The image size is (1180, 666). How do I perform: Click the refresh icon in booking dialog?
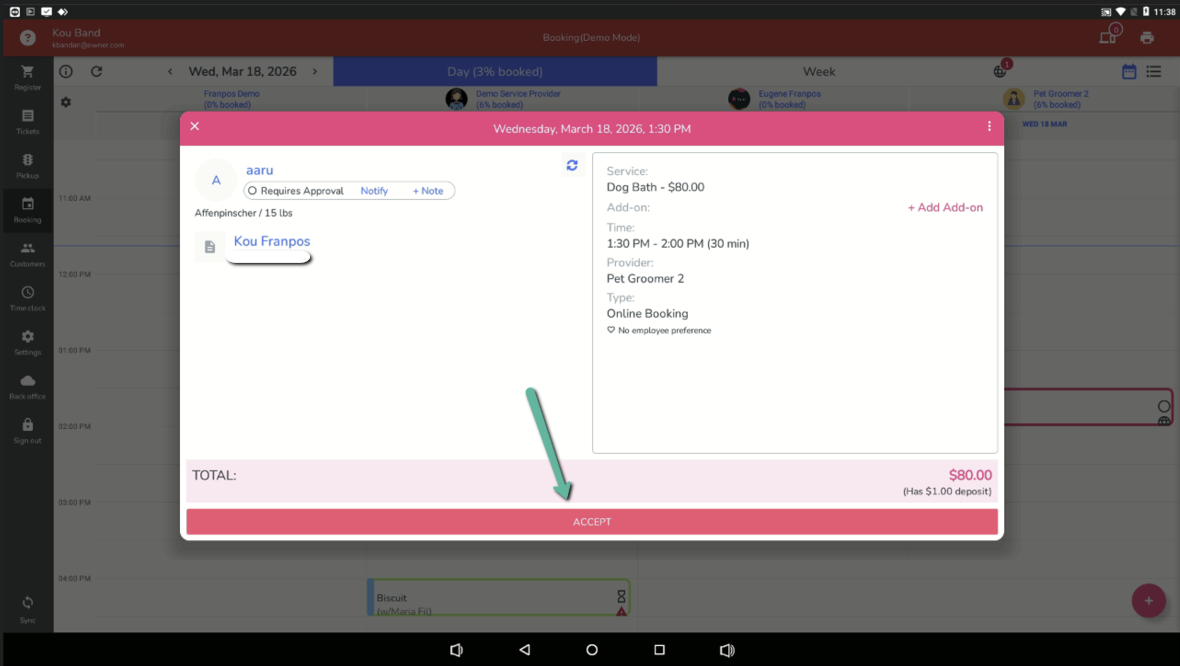point(572,165)
